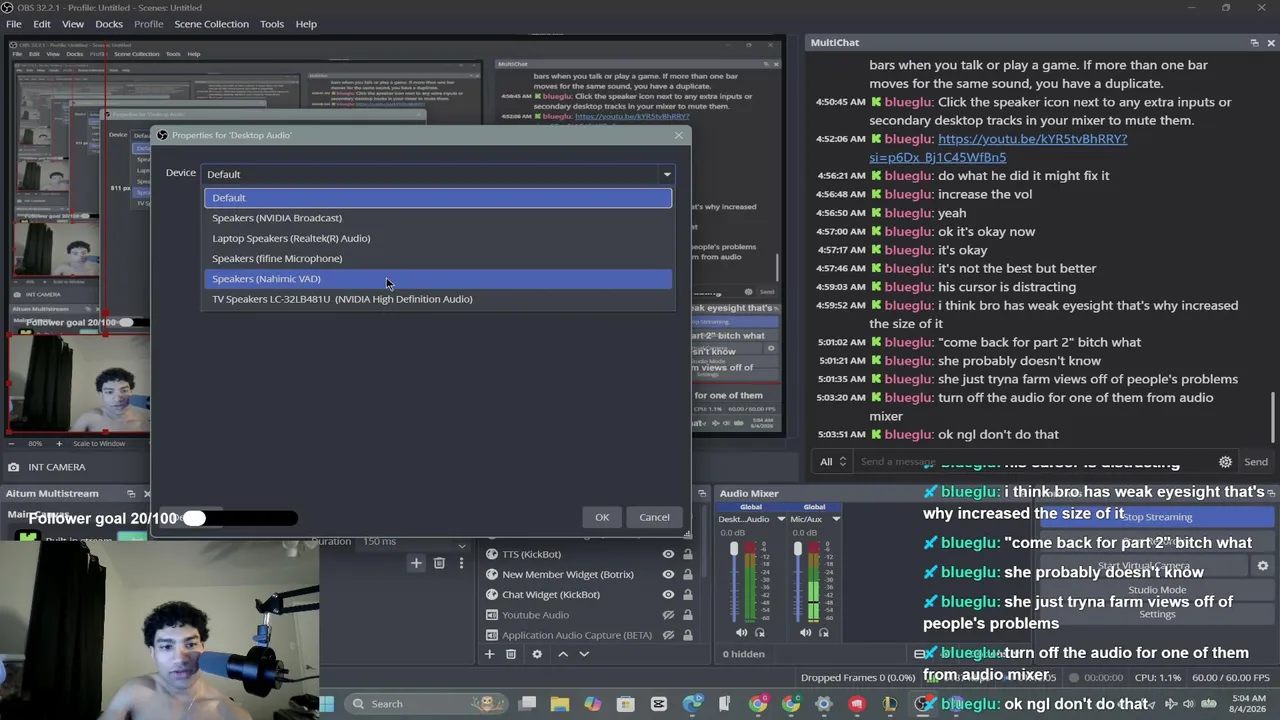Open CapCut from the taskbar

click(658, 704)
